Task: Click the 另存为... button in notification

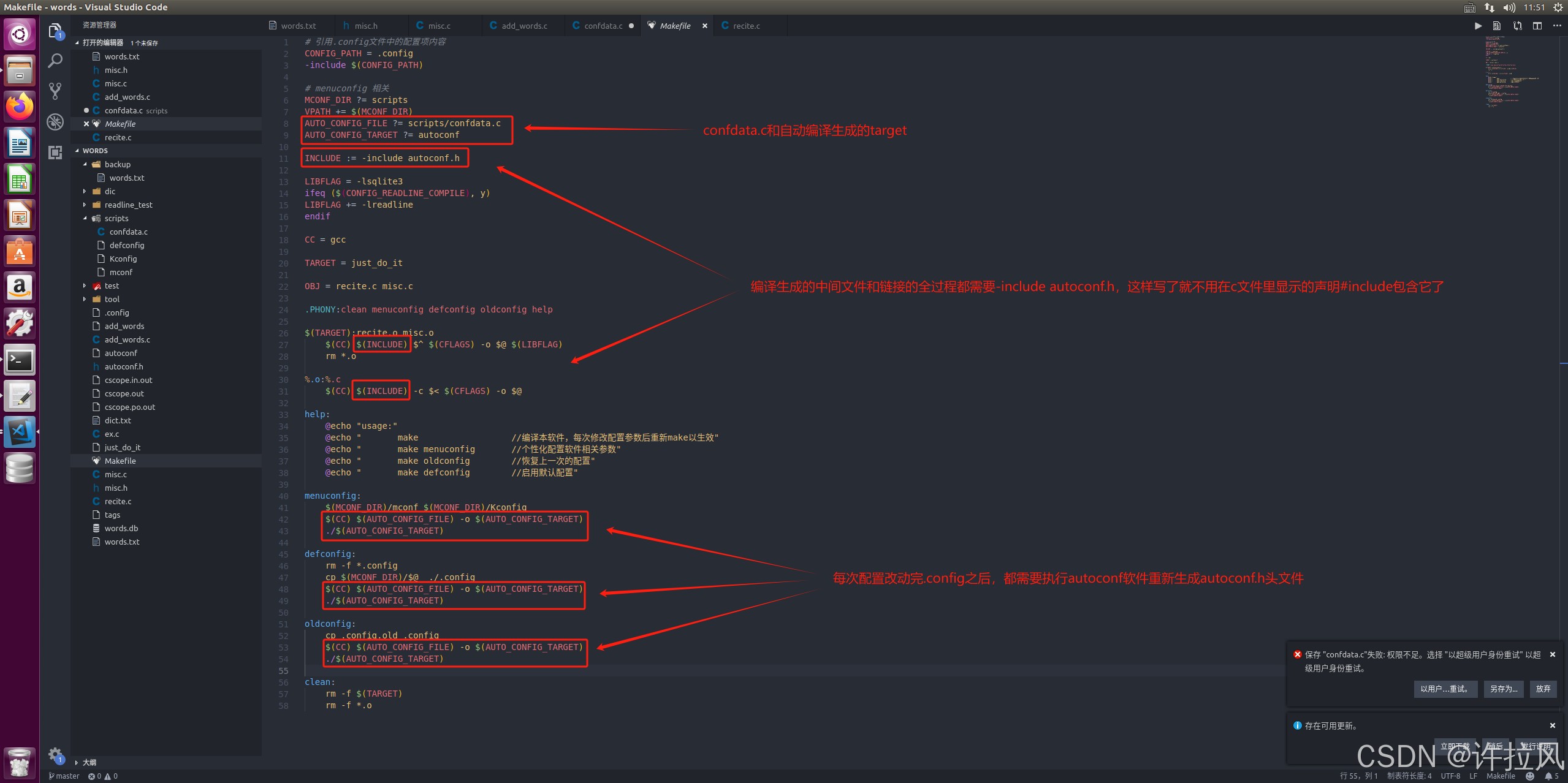Action: click(x=1504, y=689)
